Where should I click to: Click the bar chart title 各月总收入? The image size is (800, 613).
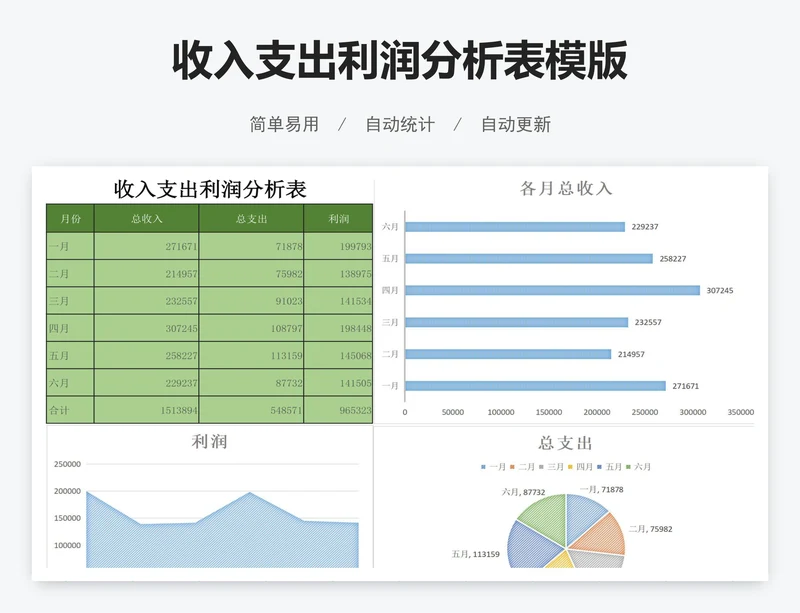(x=566, y=188)
